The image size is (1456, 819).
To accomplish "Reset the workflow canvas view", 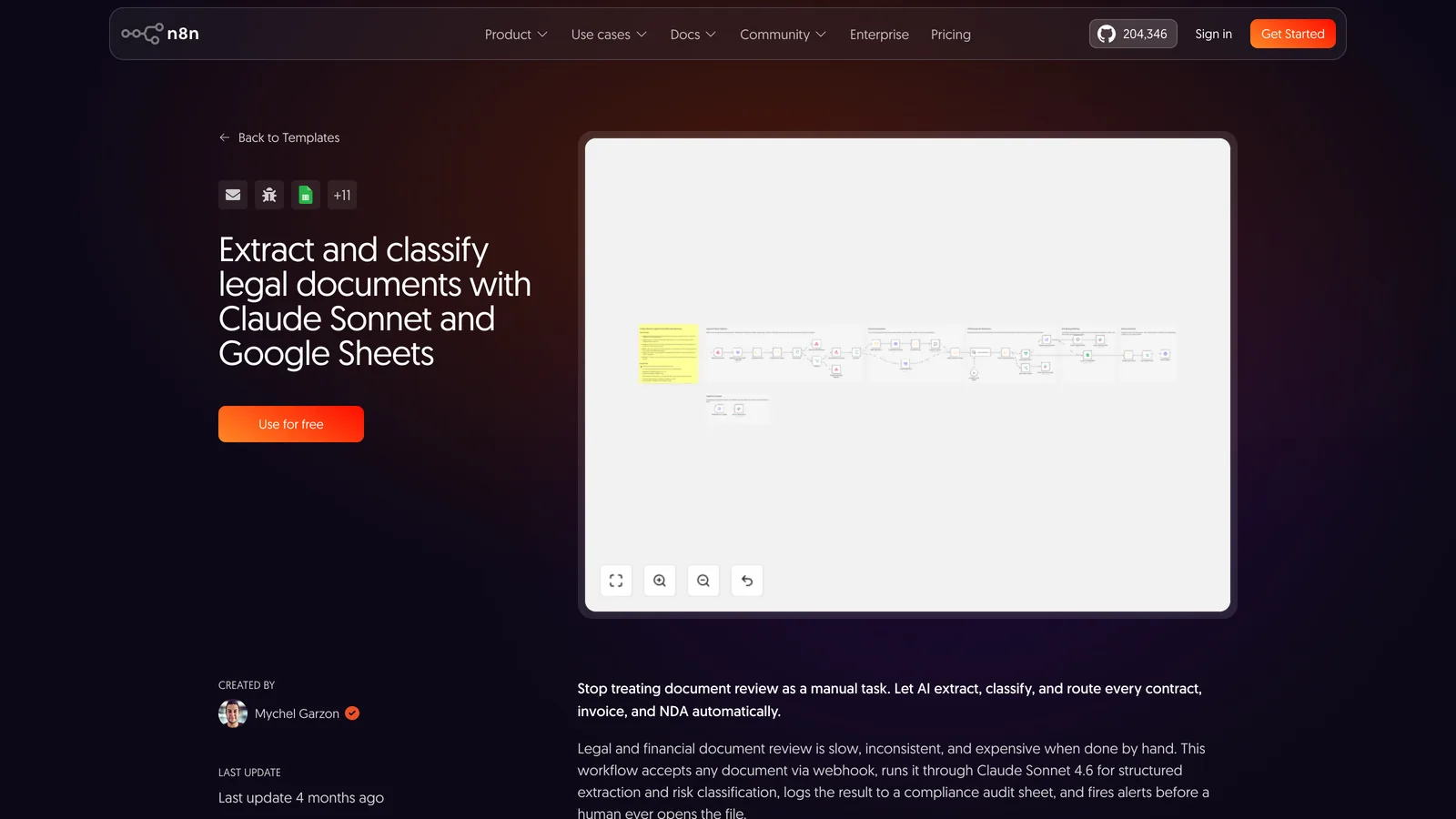I will 747,581.
